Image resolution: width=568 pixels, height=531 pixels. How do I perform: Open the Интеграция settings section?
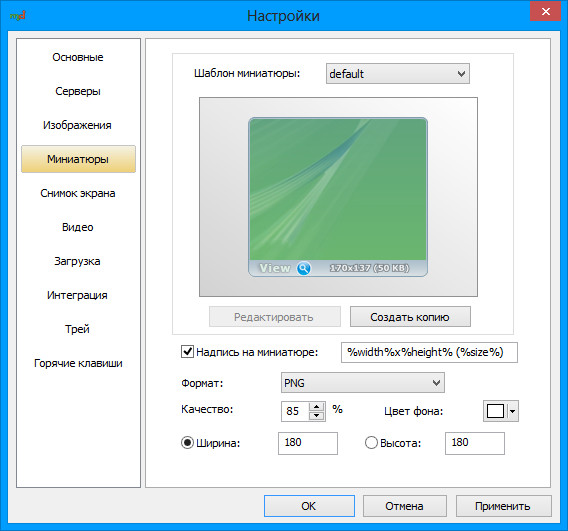tap(78, 296)
